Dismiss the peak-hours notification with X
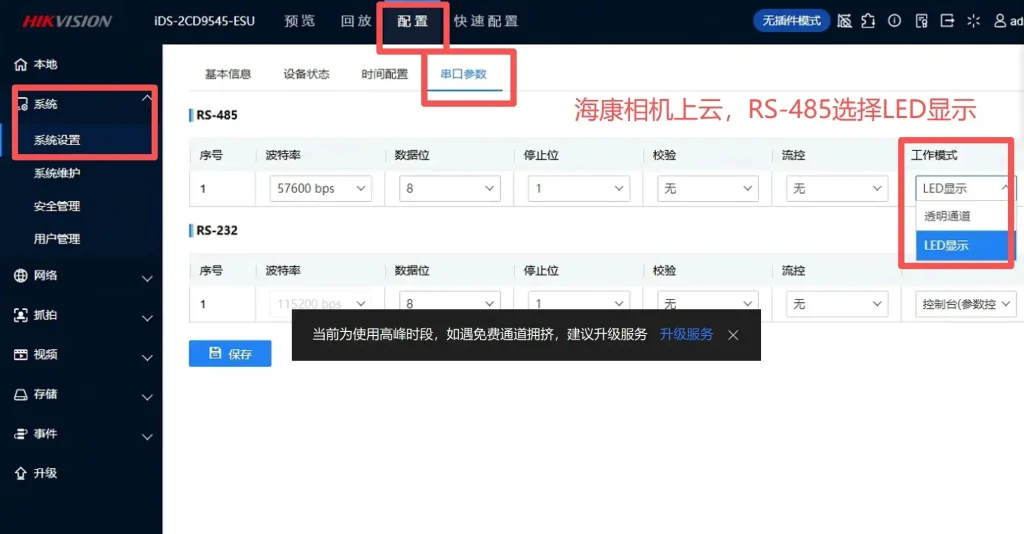1024x534 pixels. [x=733, y=334]
